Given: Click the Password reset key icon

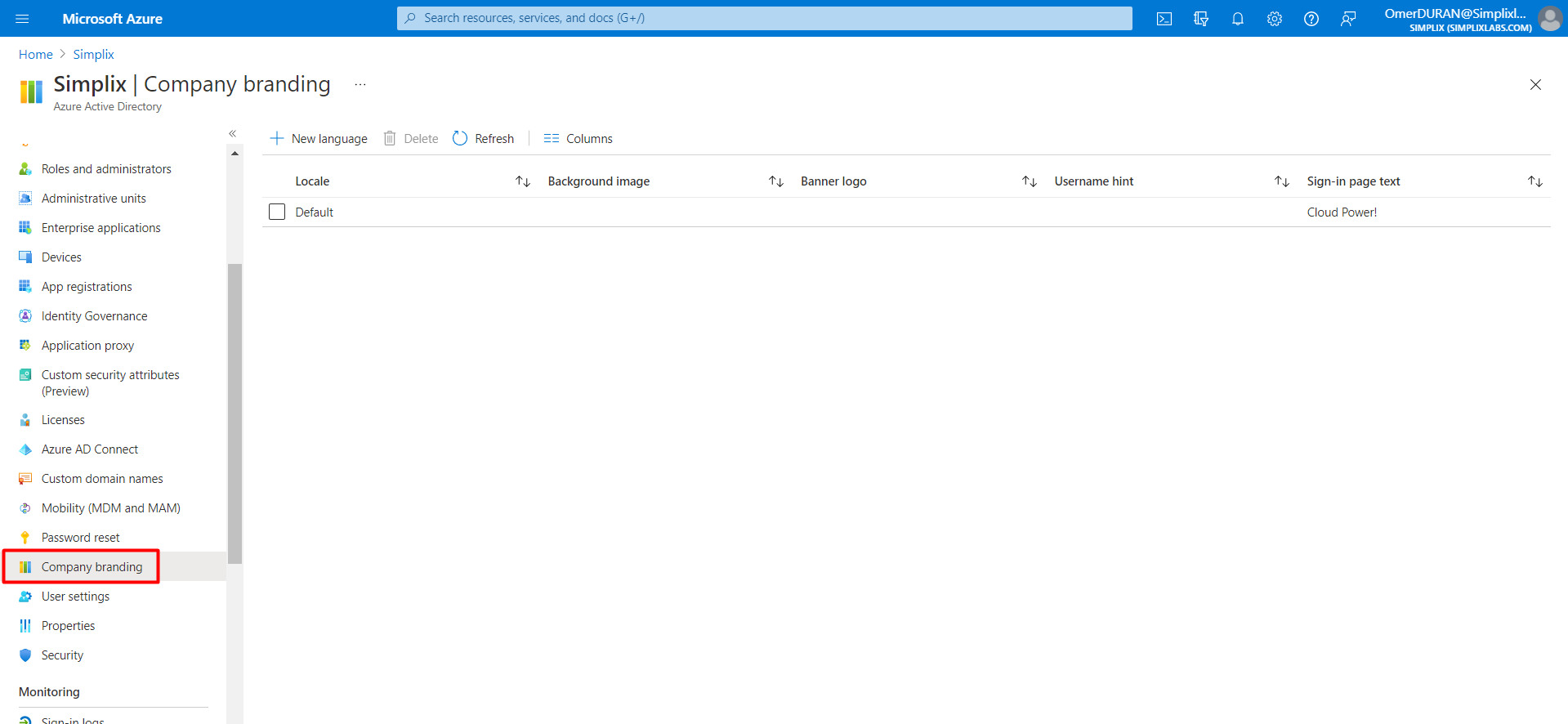Looking at the screenshot, I should pyautogui.click(x=25, y=538).
